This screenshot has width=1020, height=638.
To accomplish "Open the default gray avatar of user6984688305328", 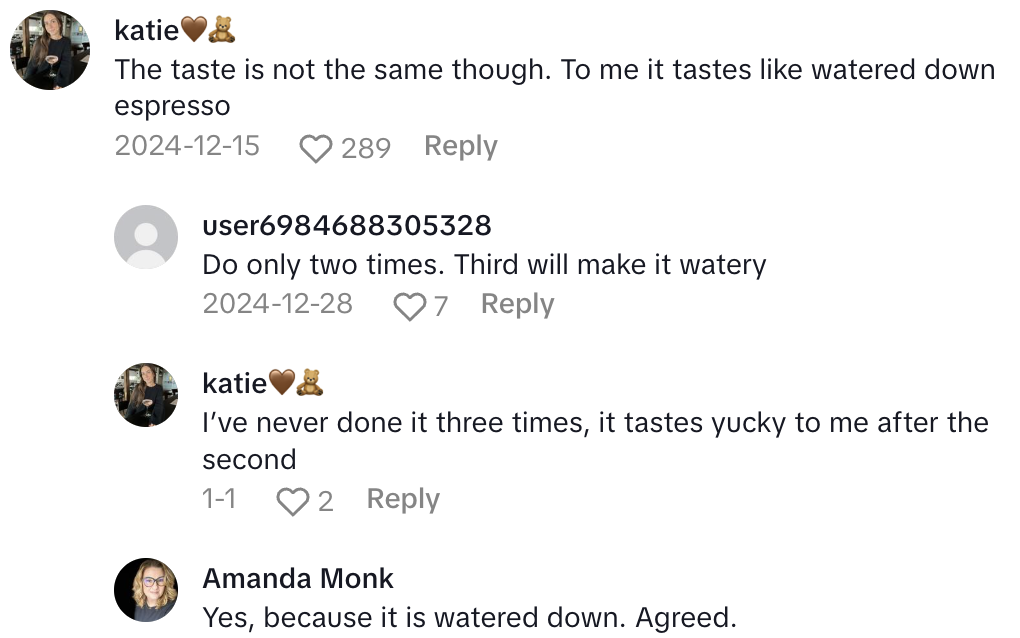I will (x=146, y=237).
